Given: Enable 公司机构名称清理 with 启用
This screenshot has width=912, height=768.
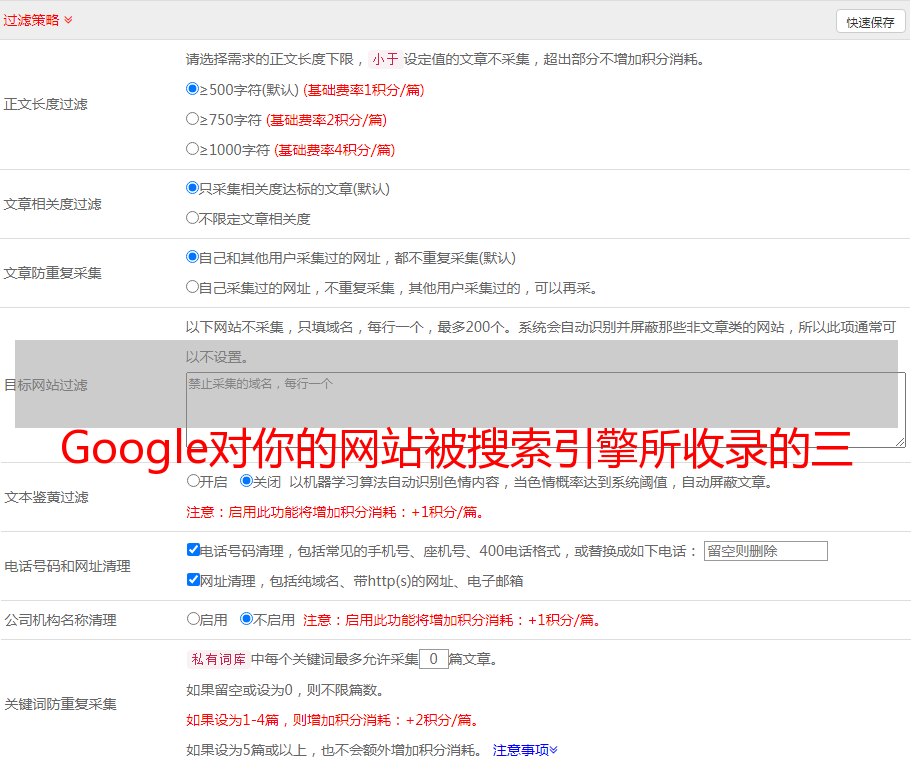Looking at the screenshot, I should click(194, 619).
